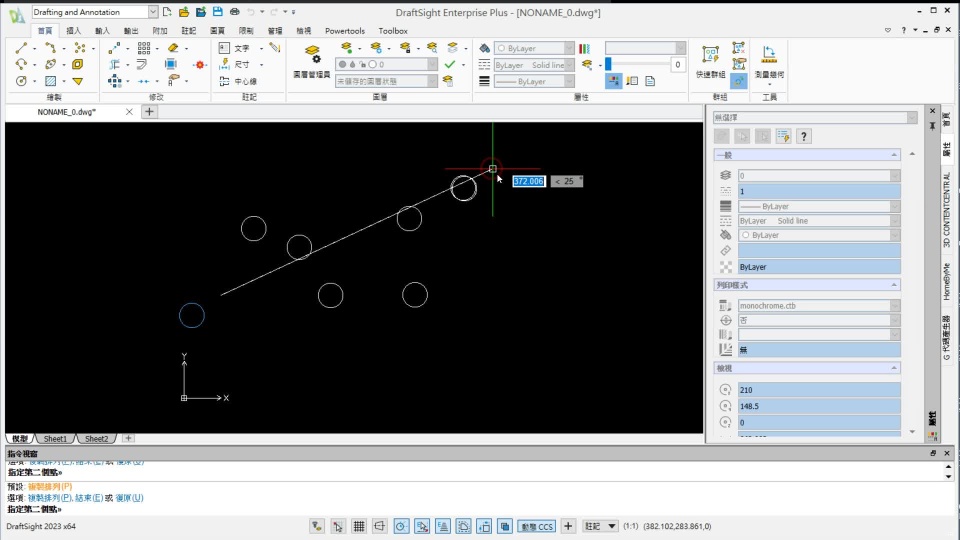Select the Circle draw tool
960x540 pixels.
[21, 81]
